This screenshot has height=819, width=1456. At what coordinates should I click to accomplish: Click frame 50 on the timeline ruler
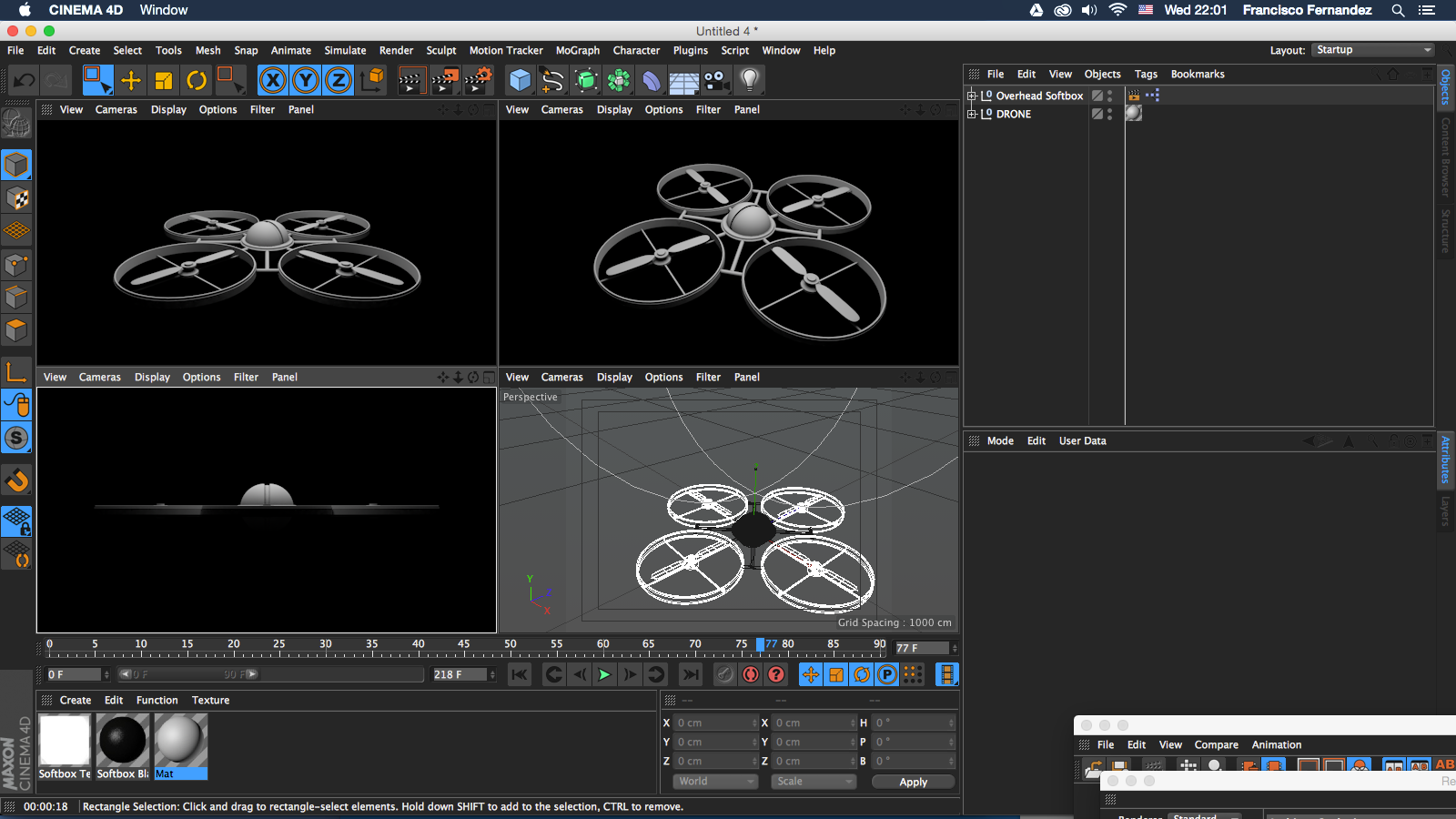pos(510,650)
